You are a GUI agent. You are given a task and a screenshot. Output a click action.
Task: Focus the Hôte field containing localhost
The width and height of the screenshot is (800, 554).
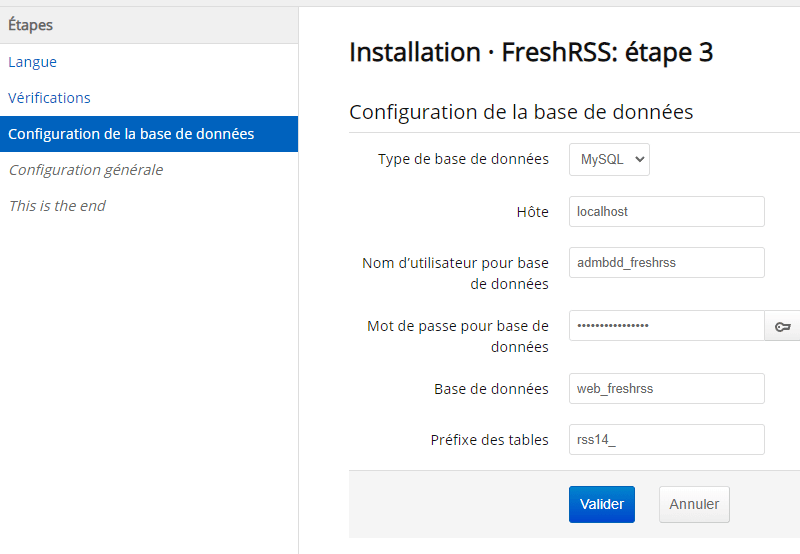(666, 212)
